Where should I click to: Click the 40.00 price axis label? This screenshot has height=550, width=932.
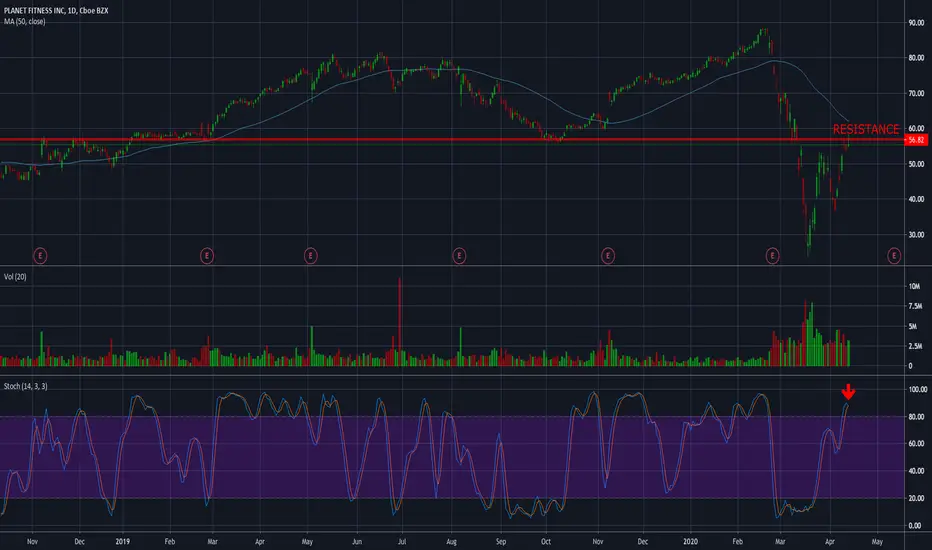click(x=916, y=199)
